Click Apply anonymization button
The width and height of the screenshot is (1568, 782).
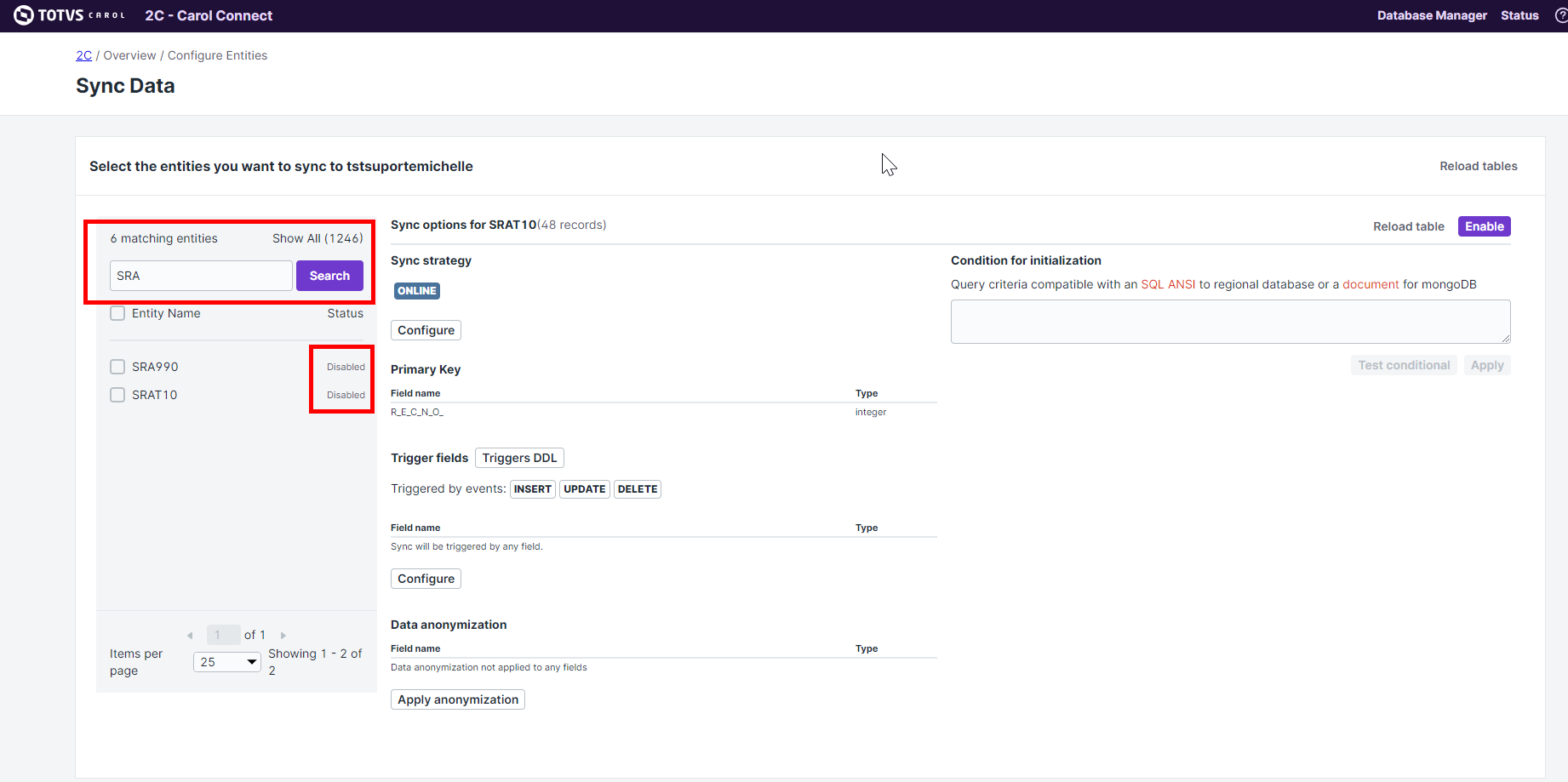(x=457, y=699)
